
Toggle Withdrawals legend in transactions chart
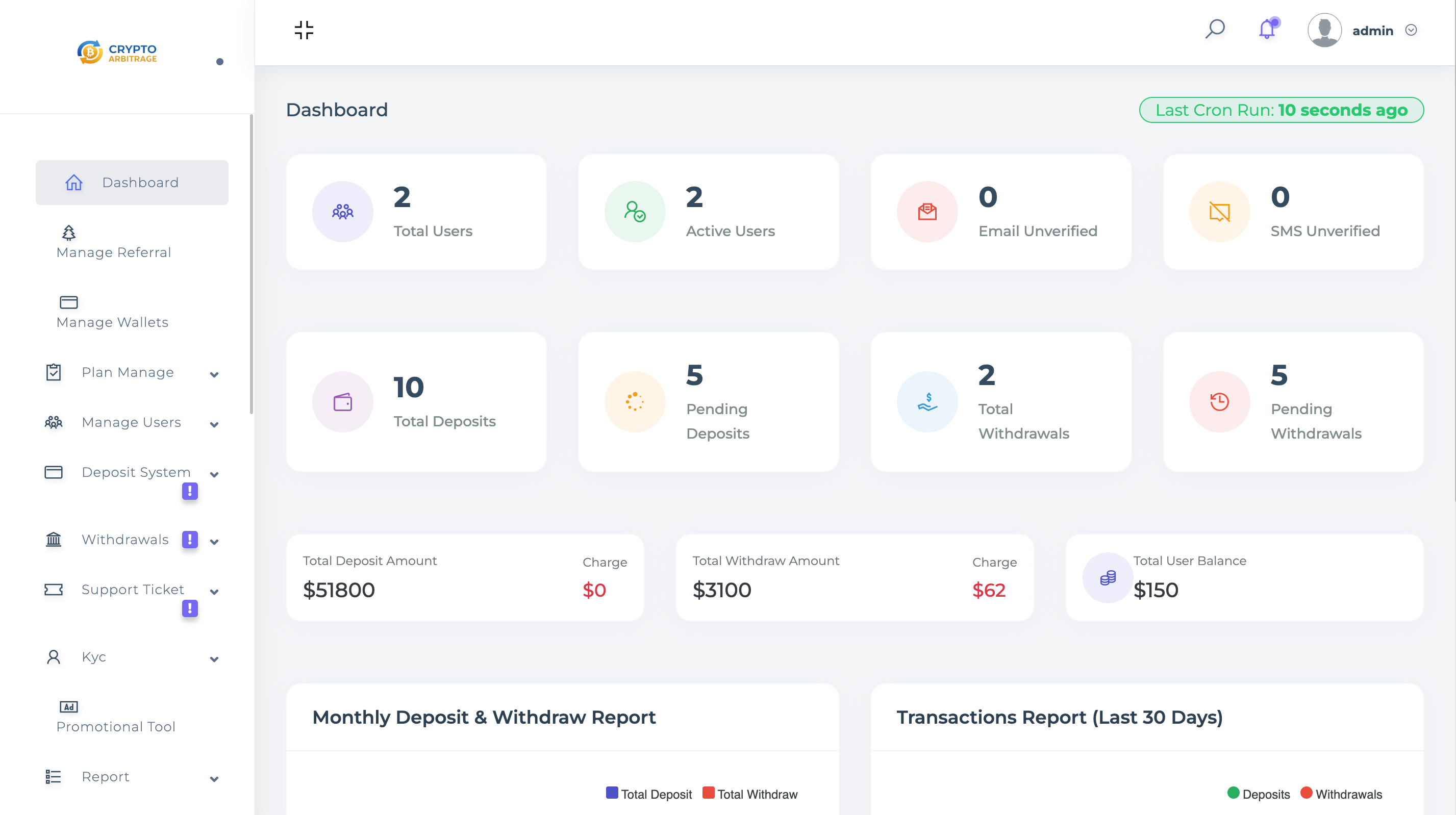pyautogui.click(x=1341, y=794)
